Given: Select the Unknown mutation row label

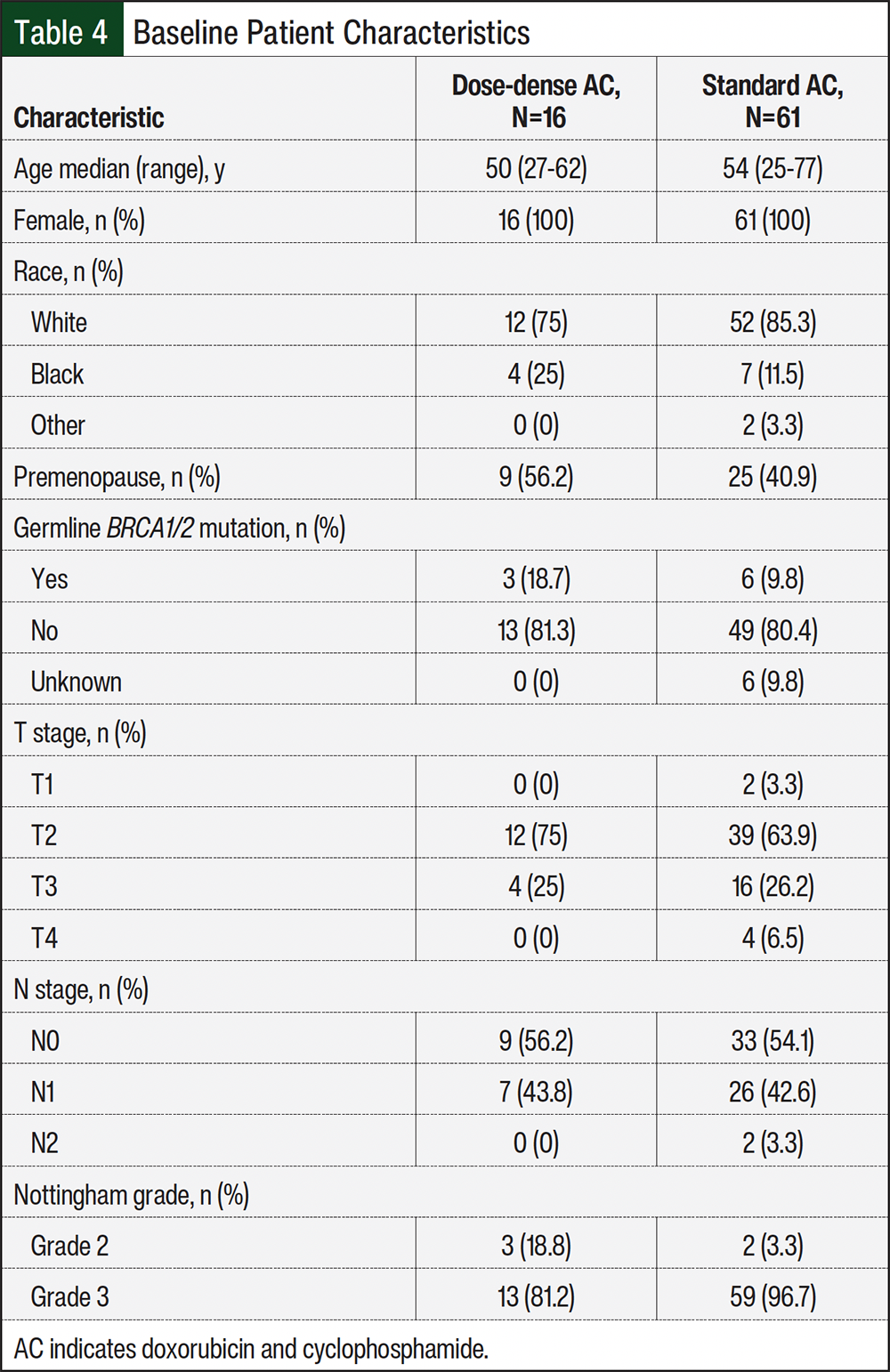Looking at the screenshot, I should click(x=77, y=682).
